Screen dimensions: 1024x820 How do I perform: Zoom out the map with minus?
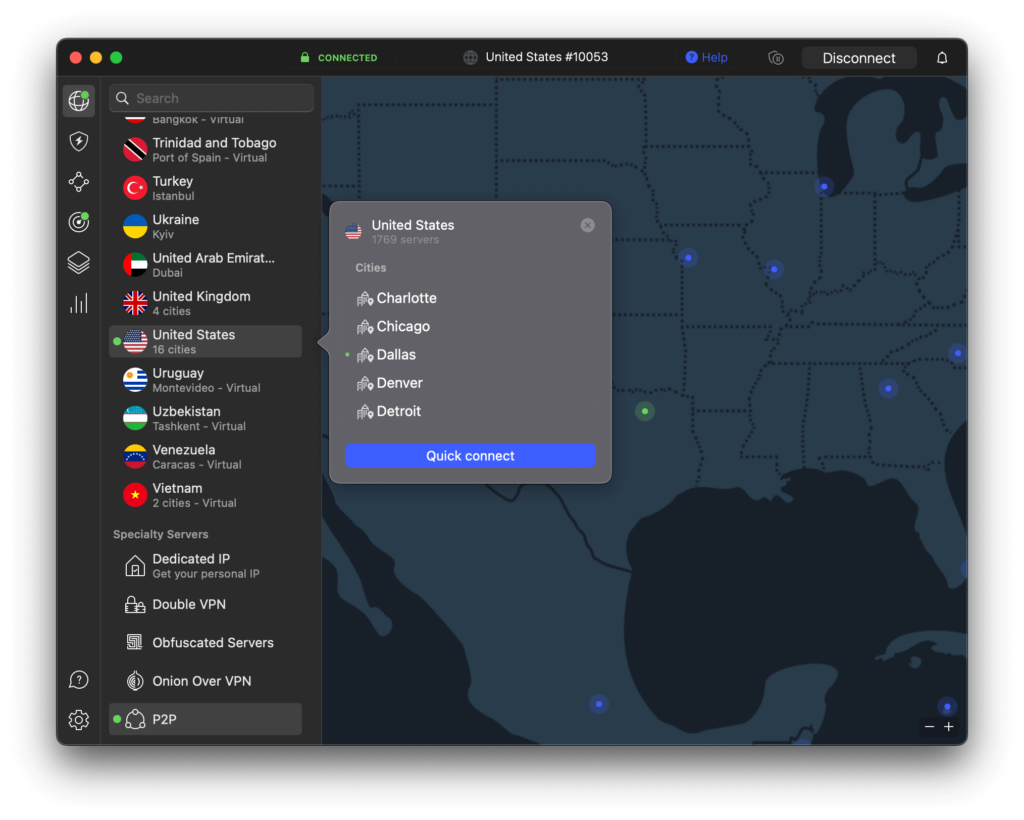click(929, 726)
